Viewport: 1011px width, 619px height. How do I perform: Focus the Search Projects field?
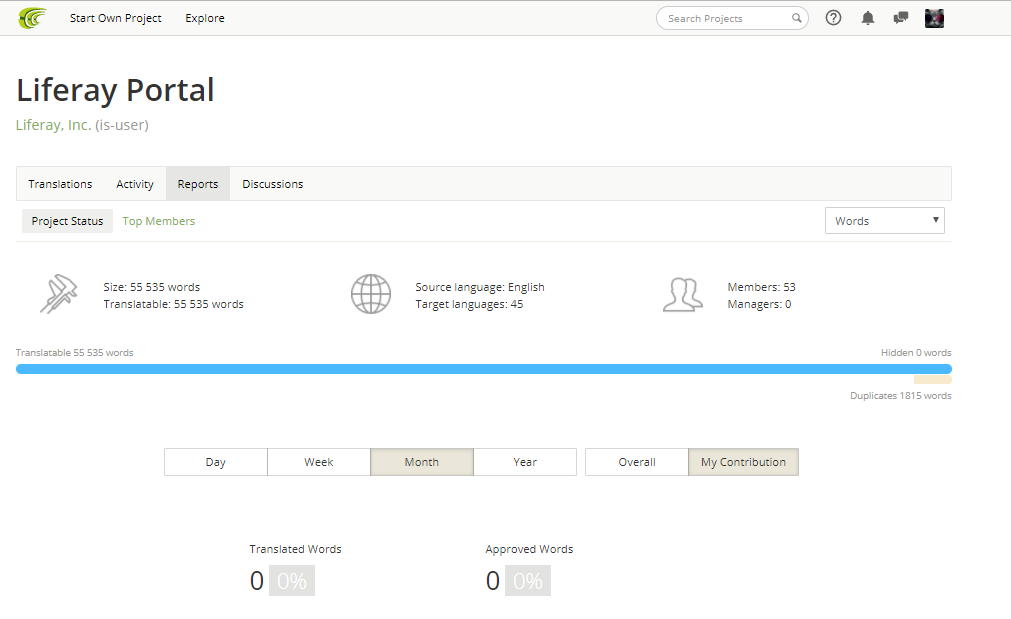[x=732, y=18]
